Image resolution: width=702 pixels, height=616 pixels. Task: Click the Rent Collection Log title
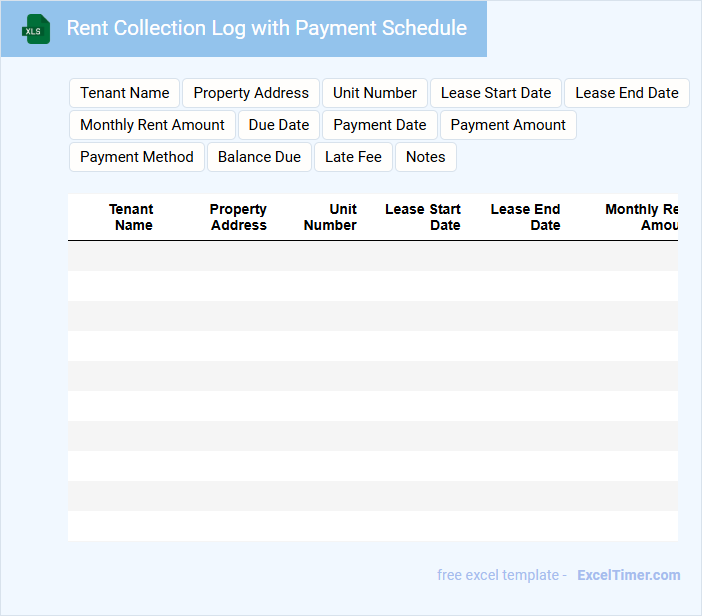pos(266,28)
